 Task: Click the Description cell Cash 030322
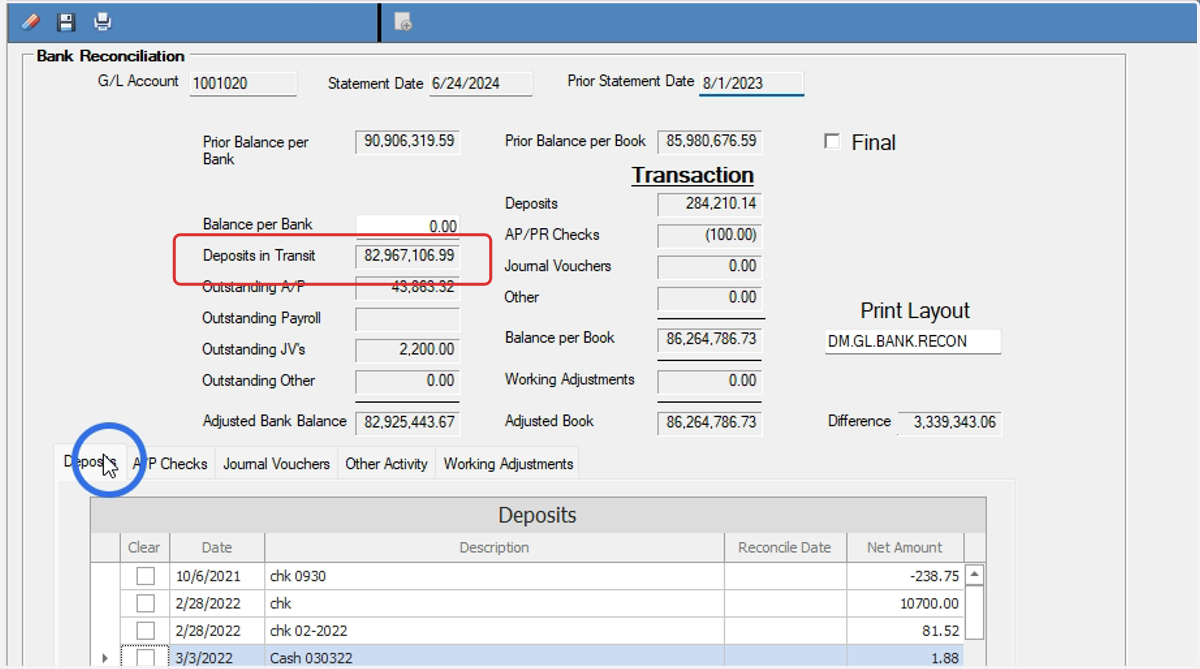click(494, 658)
